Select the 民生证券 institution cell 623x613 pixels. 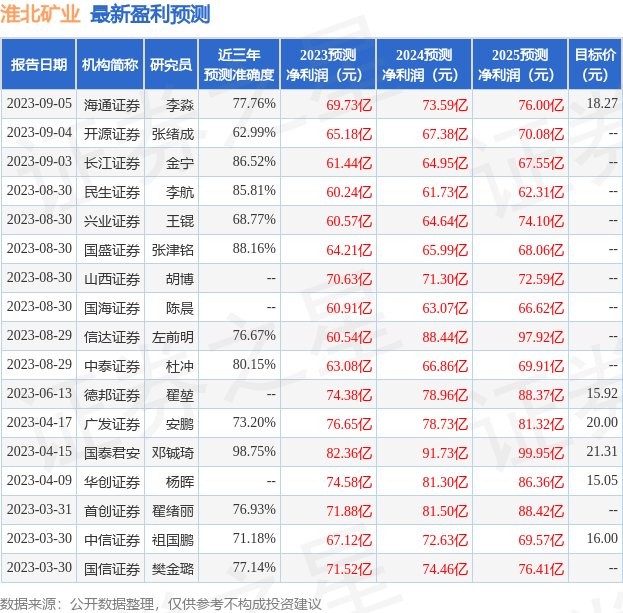(x=112, y=192)
